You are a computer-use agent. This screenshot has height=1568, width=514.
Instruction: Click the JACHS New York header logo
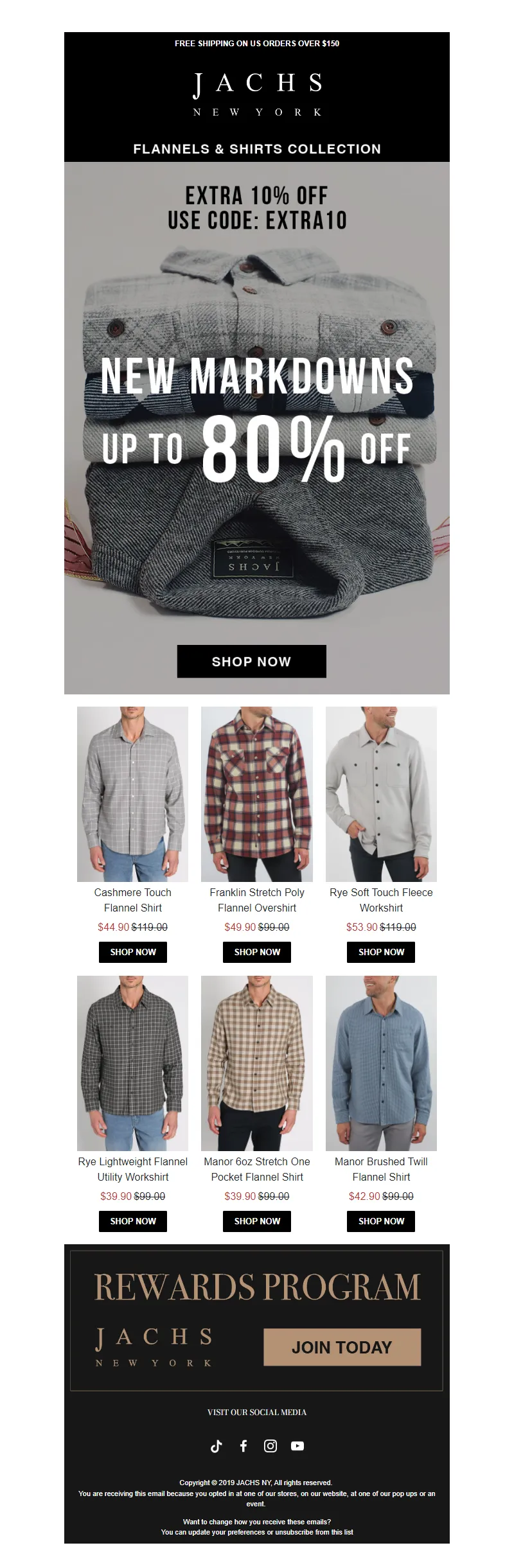point(257,94)
